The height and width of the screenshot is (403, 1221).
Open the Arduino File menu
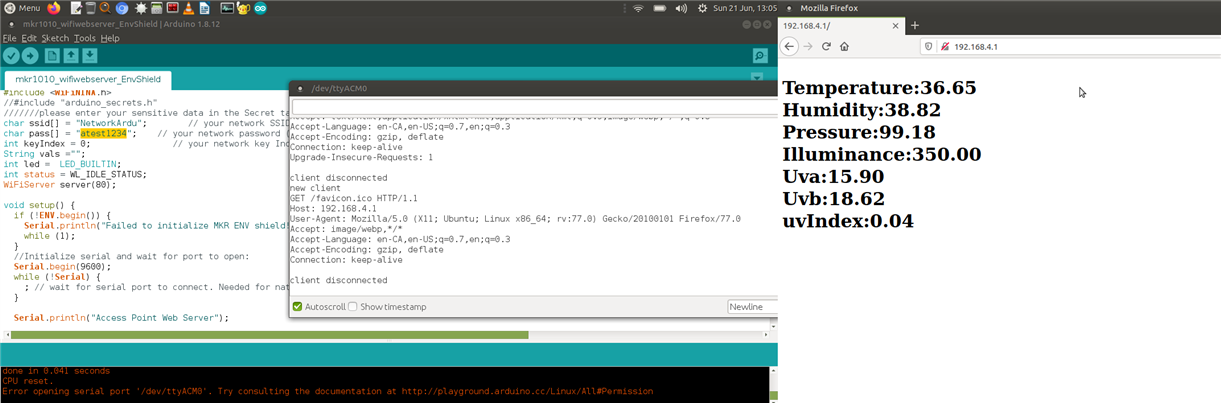coord(9,38)
